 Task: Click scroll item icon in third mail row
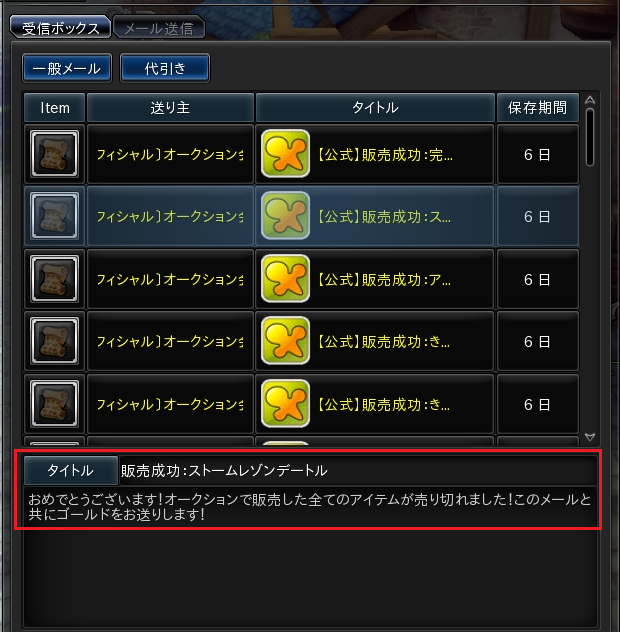coord(54,279)
